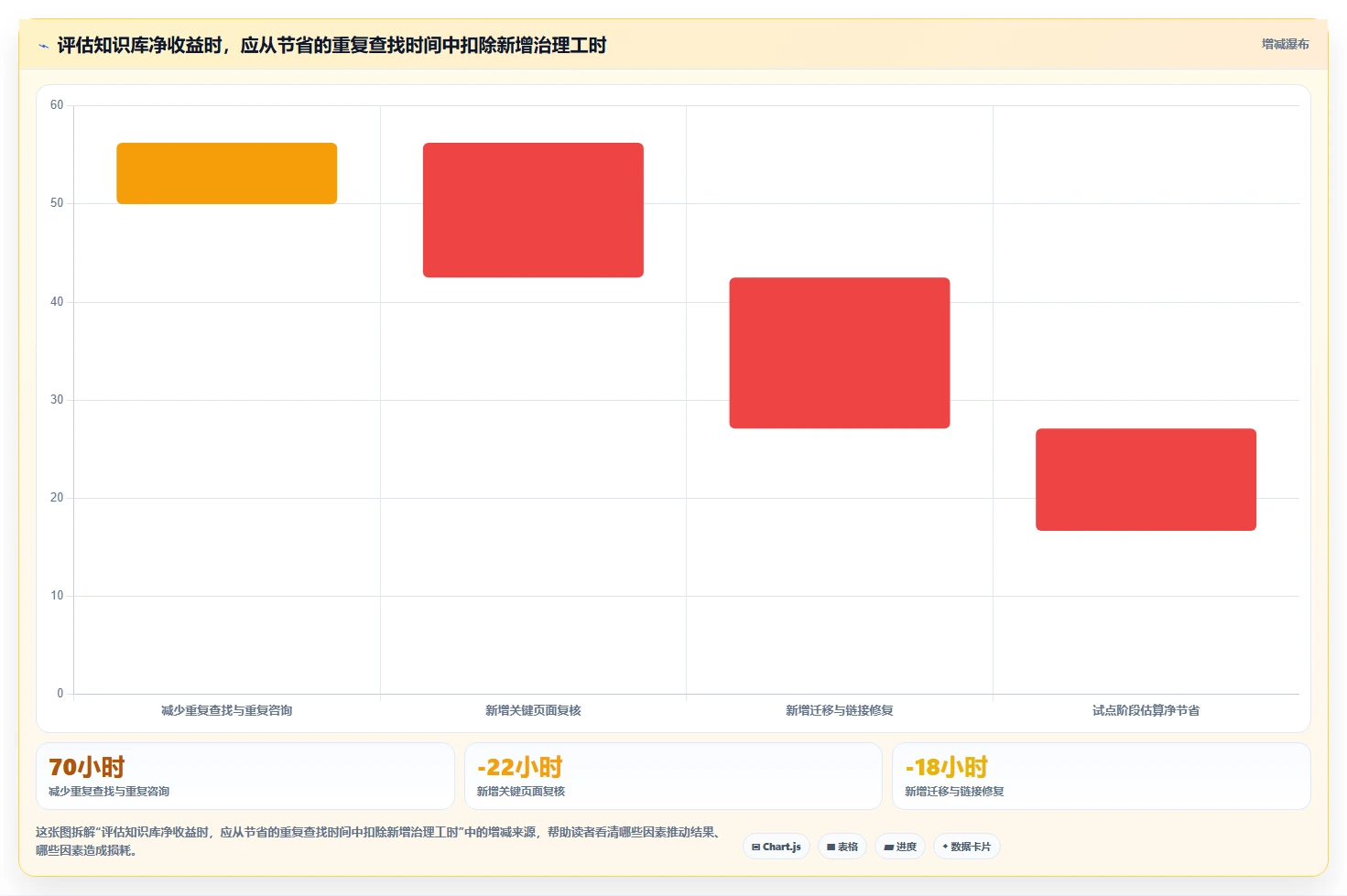The height and width of the screenshot is (896, 1347).
Task: Click the red bar for 试点阶段估算净节省
Action: [x=1146, y=480]
